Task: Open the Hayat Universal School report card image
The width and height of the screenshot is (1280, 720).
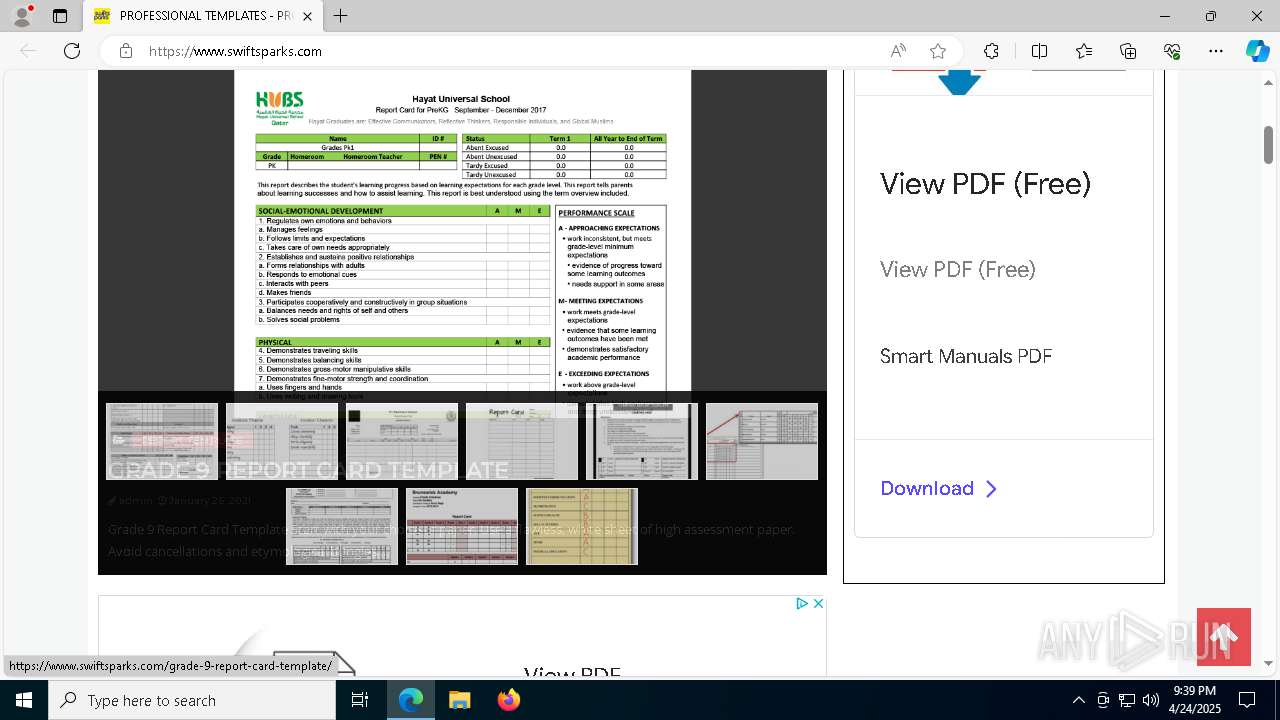Action: 462,236
